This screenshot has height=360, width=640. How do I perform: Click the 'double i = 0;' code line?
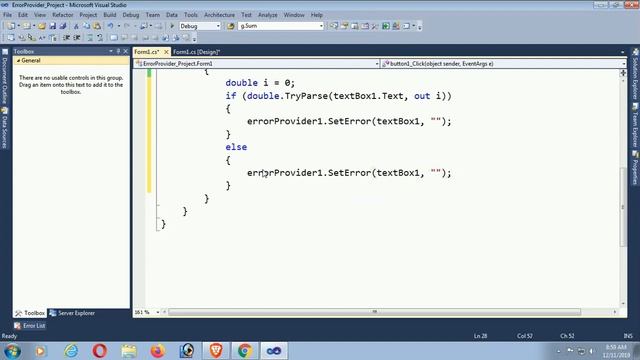click(x=260, y=83)
